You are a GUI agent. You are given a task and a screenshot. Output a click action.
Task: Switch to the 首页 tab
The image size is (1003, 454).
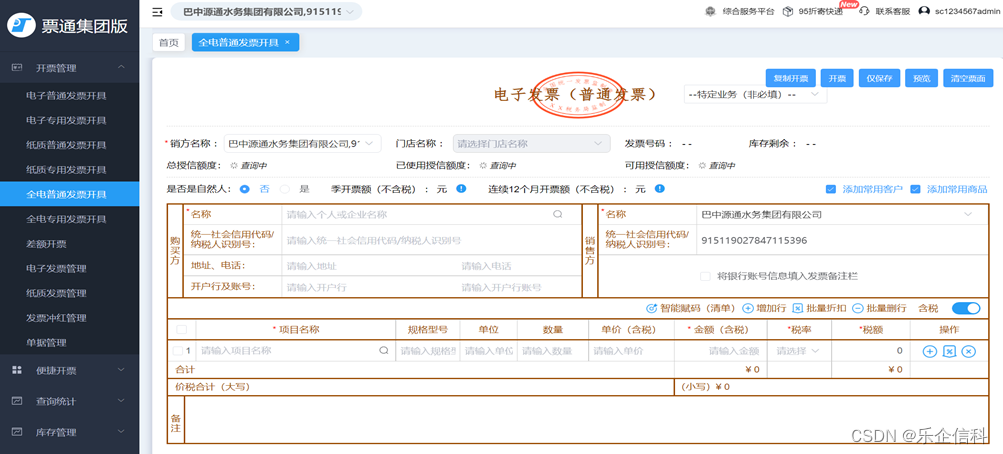[168, 42]
